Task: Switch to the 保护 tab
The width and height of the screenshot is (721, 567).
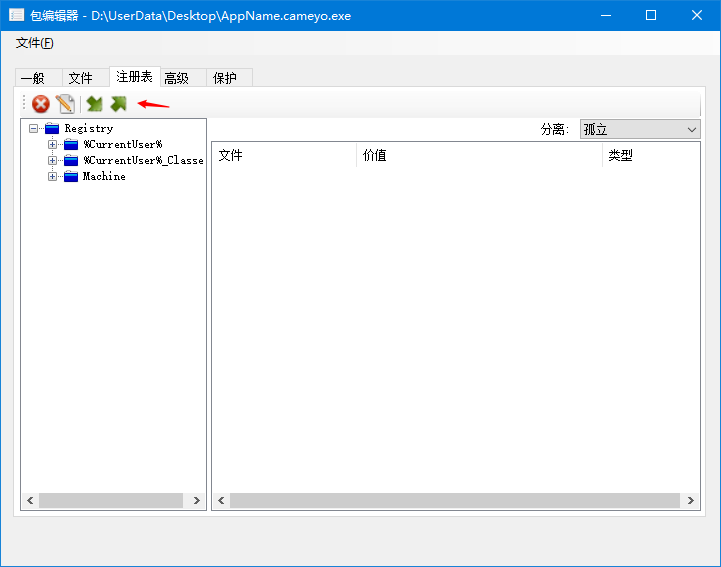Action: pos(229,78)
